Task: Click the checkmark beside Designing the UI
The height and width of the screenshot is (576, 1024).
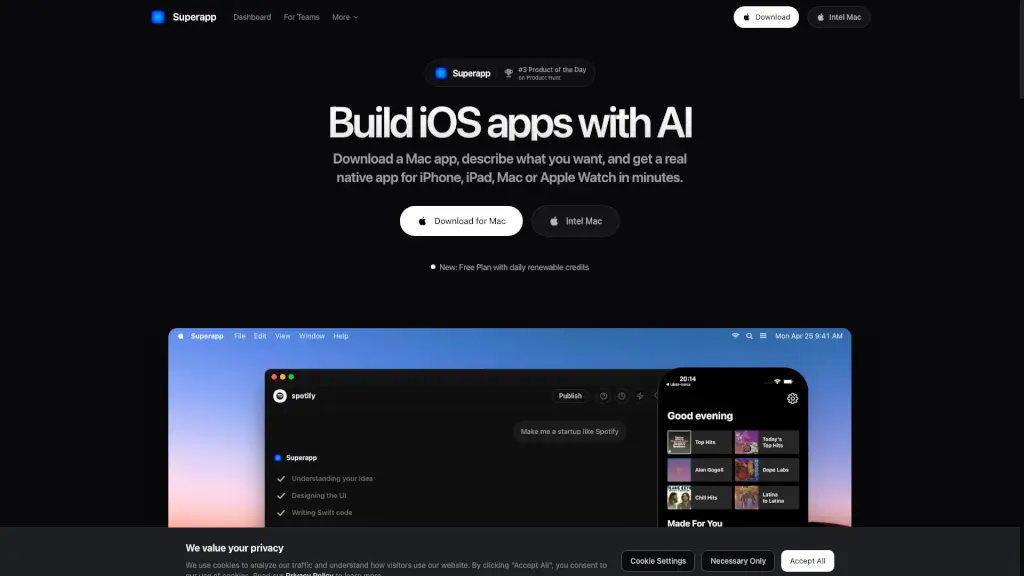Action: 281,496
